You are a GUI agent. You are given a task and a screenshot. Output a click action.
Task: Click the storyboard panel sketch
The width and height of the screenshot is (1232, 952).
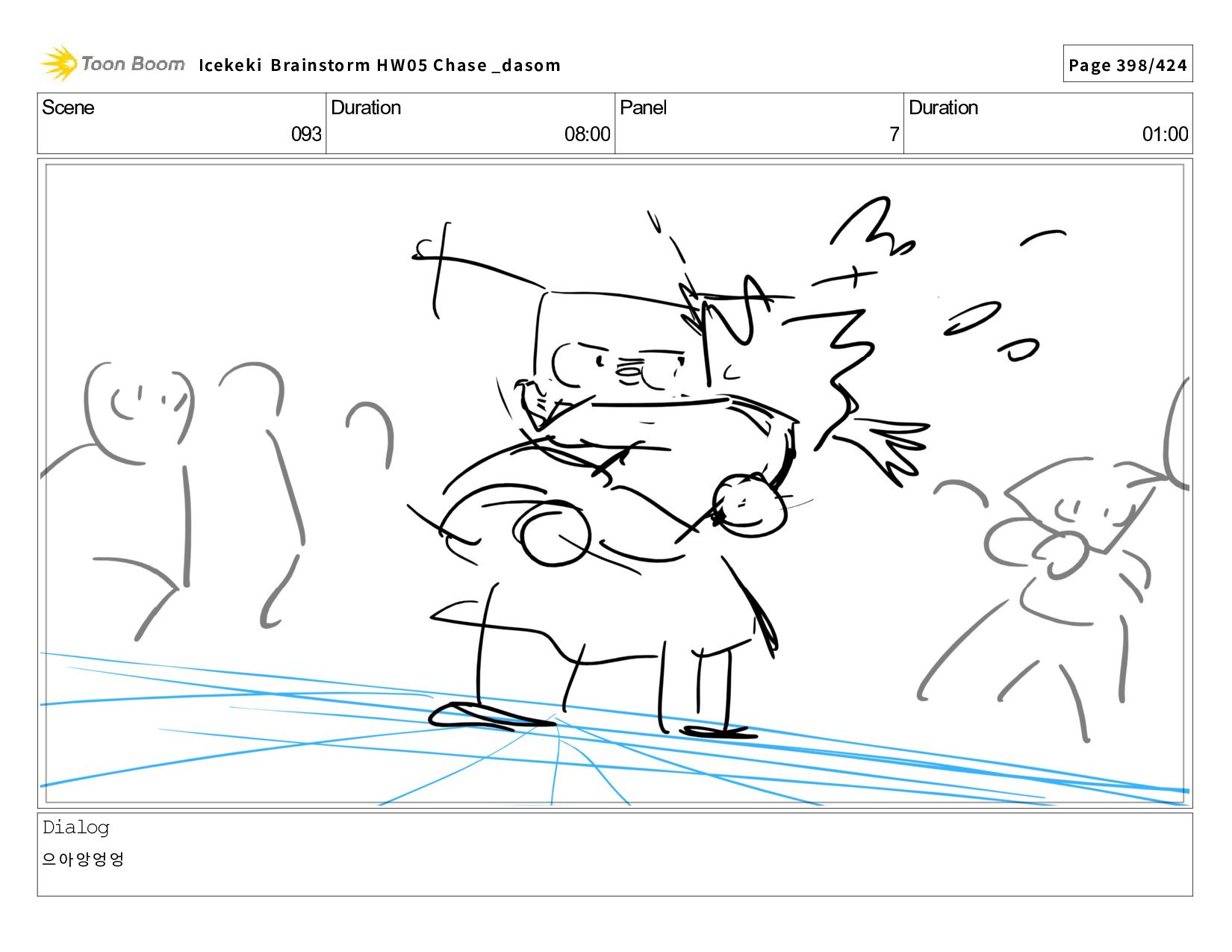tap(615, 484)
